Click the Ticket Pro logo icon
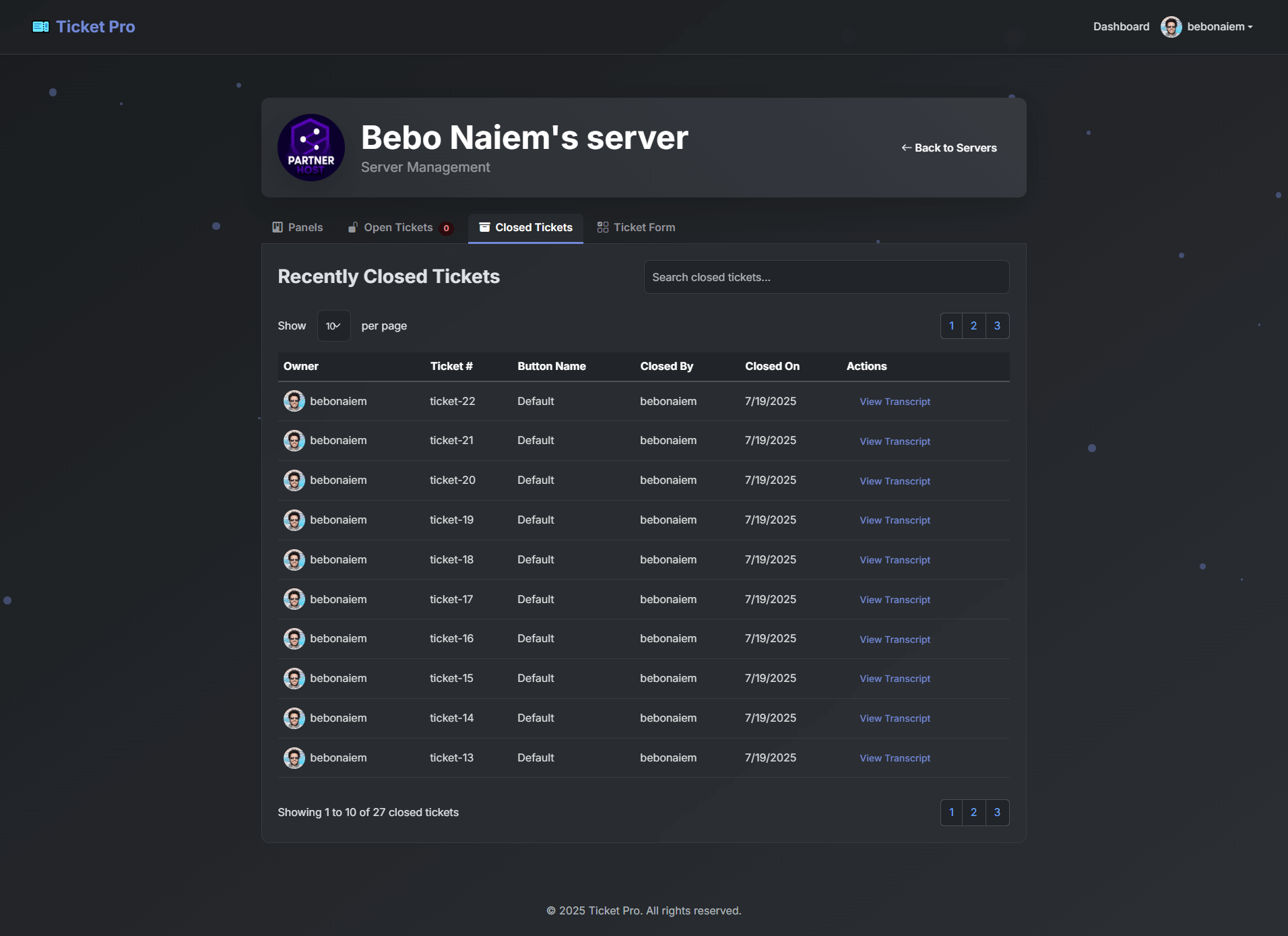The height and width of the screenshot is (936, 1288). coord(40,27)
